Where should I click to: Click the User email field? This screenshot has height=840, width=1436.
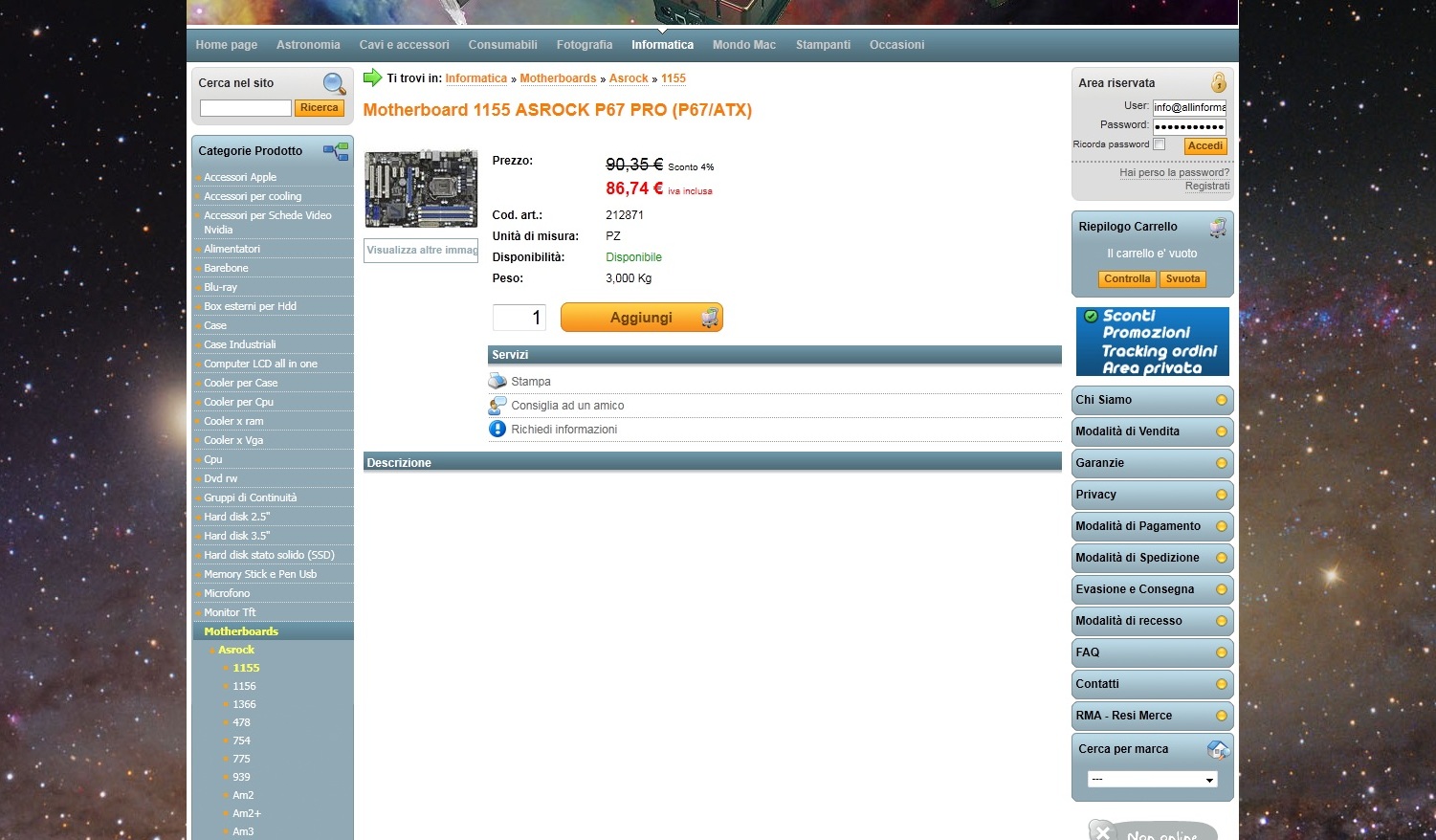click(x=1189, y=107)
